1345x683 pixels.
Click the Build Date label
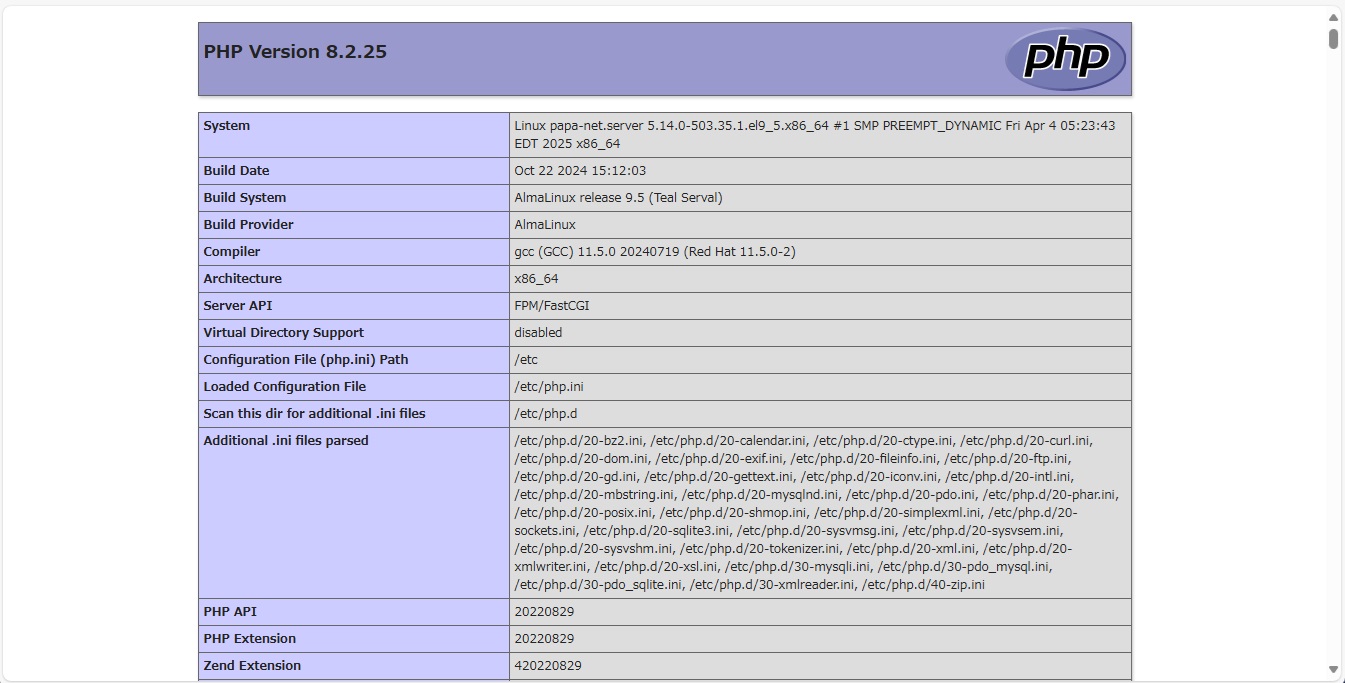236,171
